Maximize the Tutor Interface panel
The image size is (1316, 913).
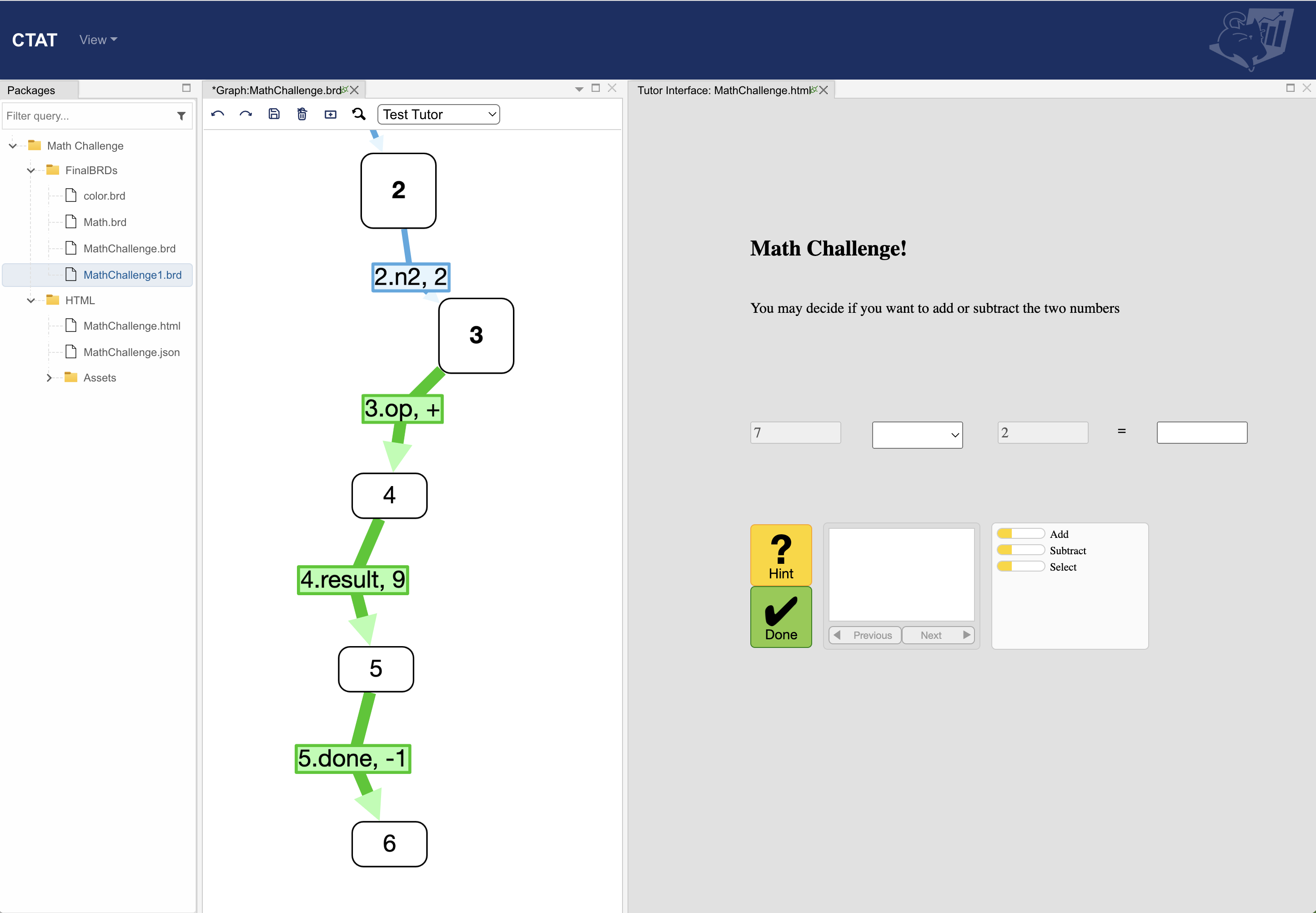[x=1290, y=87]
